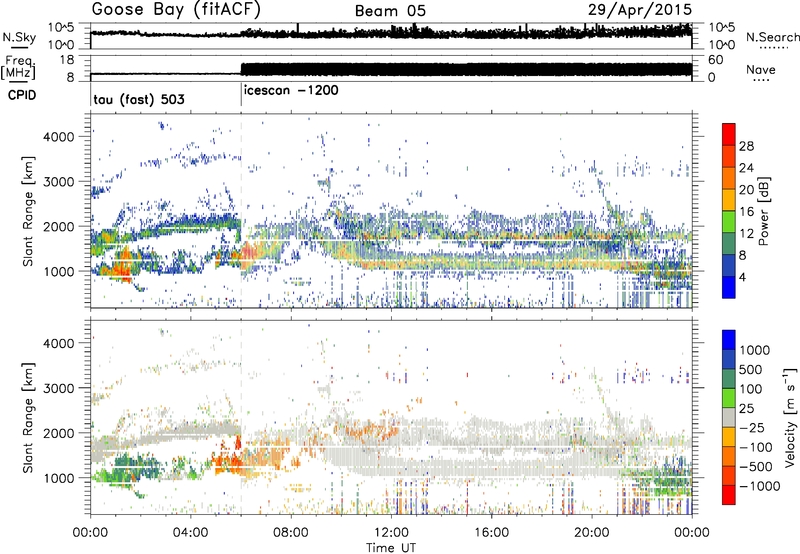The image size is (800, 554).
Task: Click the 'Freq. [MHz]' axis label
Action: (18, 67)
